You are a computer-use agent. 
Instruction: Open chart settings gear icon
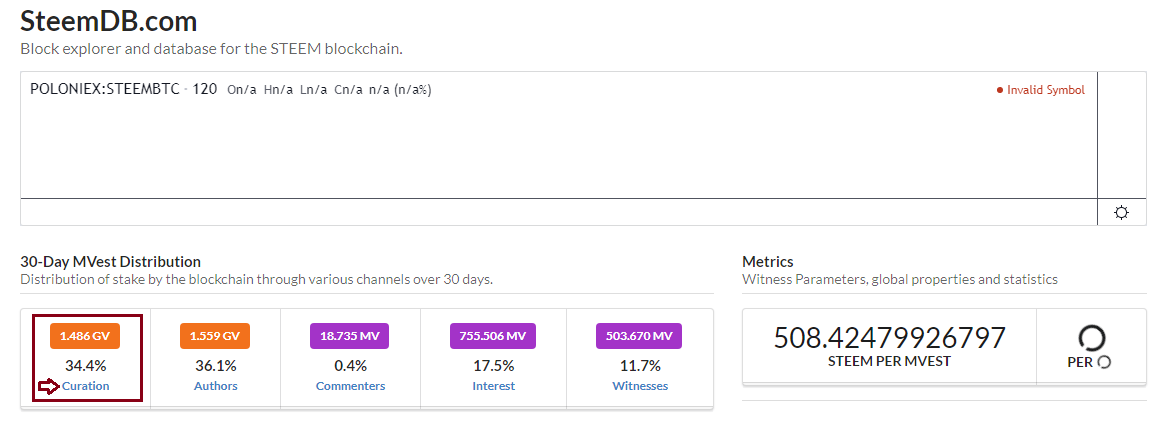click(x=1121, y=212)
